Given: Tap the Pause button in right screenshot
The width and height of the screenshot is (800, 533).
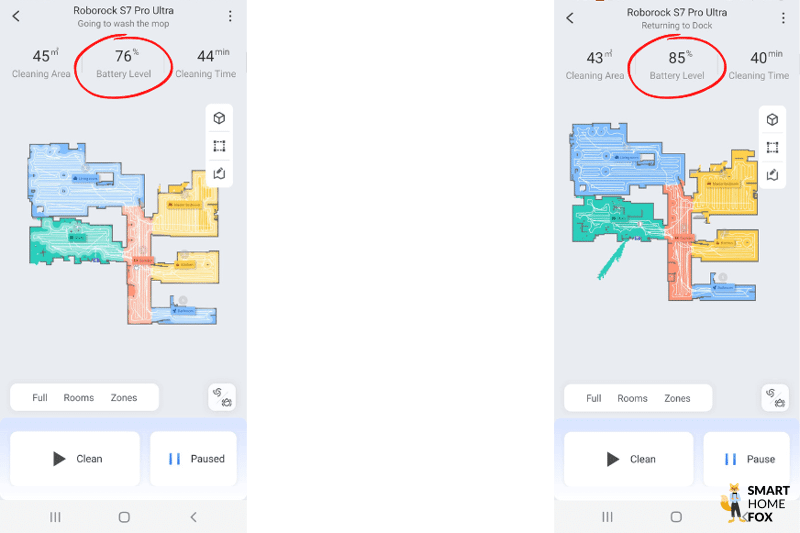Looking at the screenshot, I should (746, 459).
